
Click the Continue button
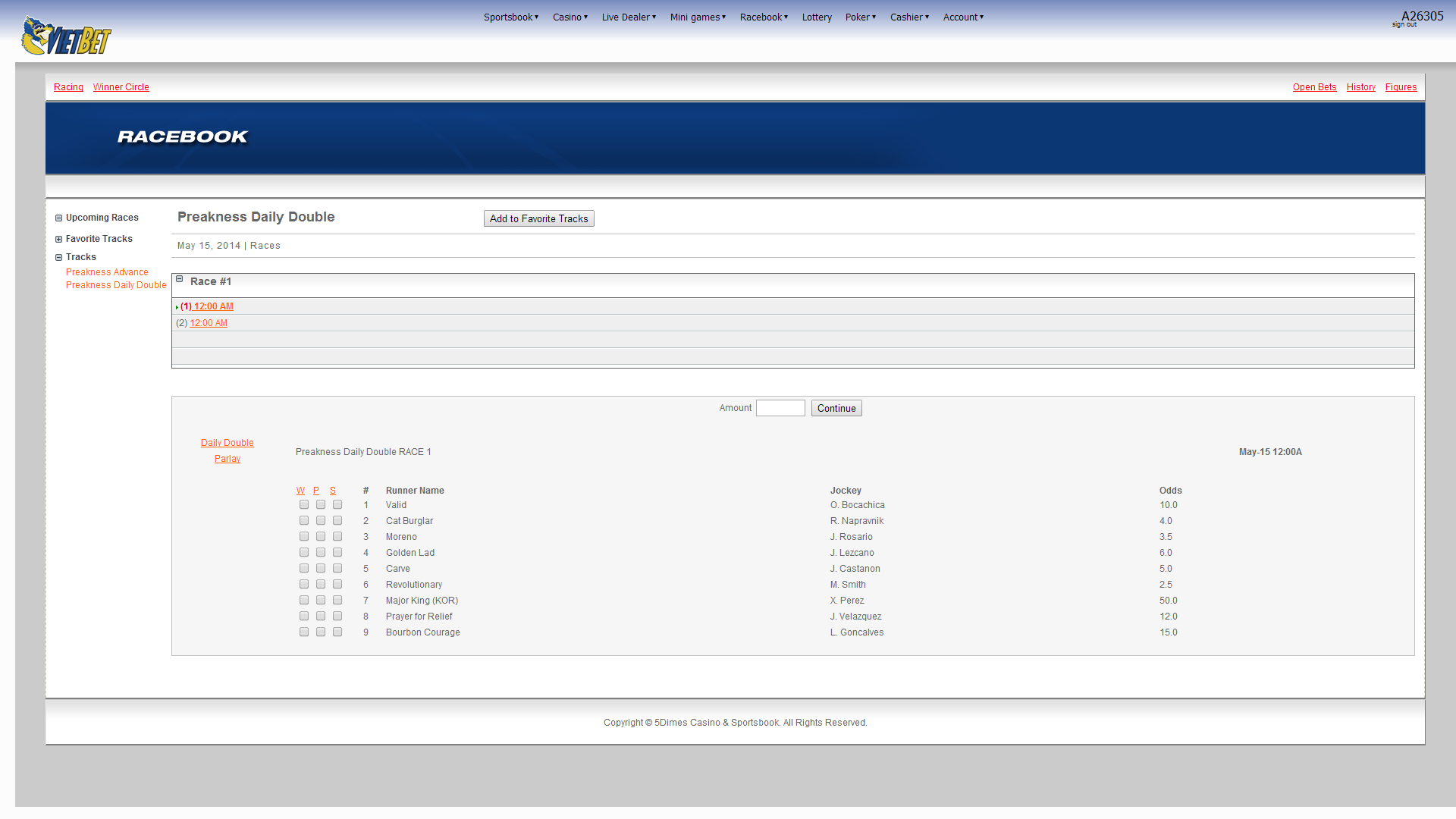point(836,408)
